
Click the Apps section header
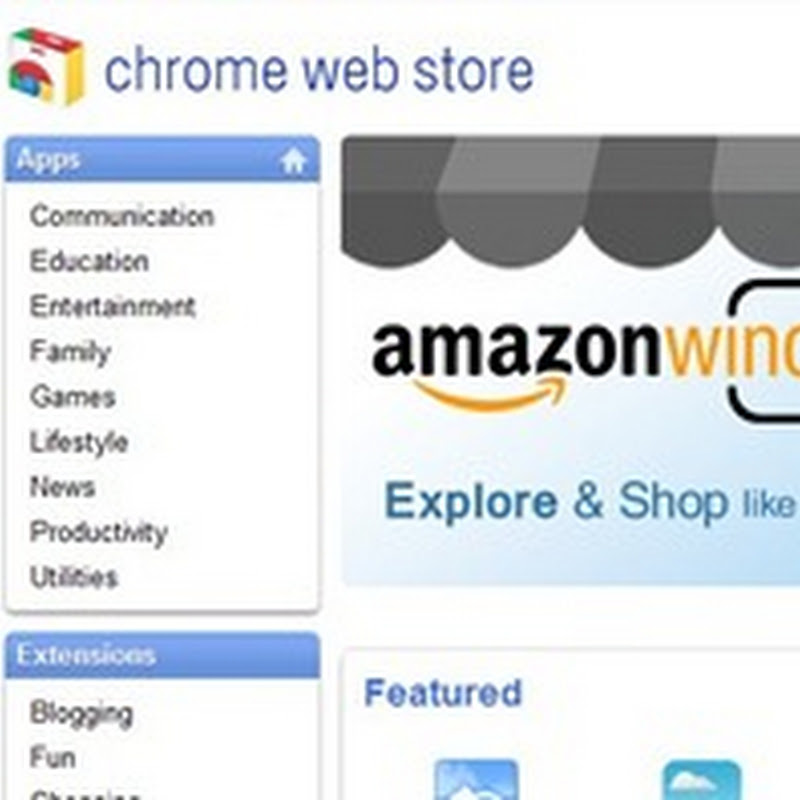point(162,159)
